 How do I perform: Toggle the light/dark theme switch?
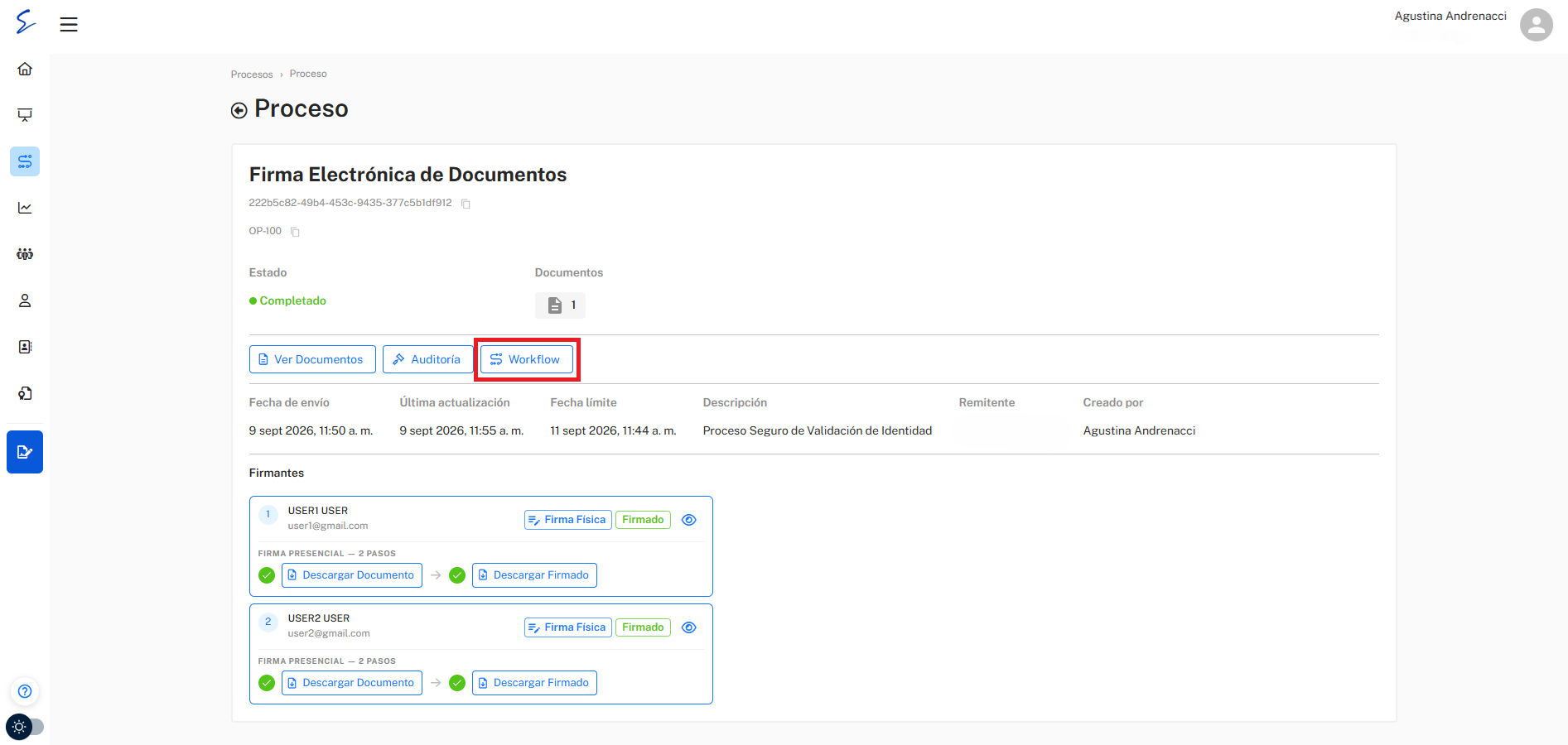pyautogui.click(x=25, y=727)
